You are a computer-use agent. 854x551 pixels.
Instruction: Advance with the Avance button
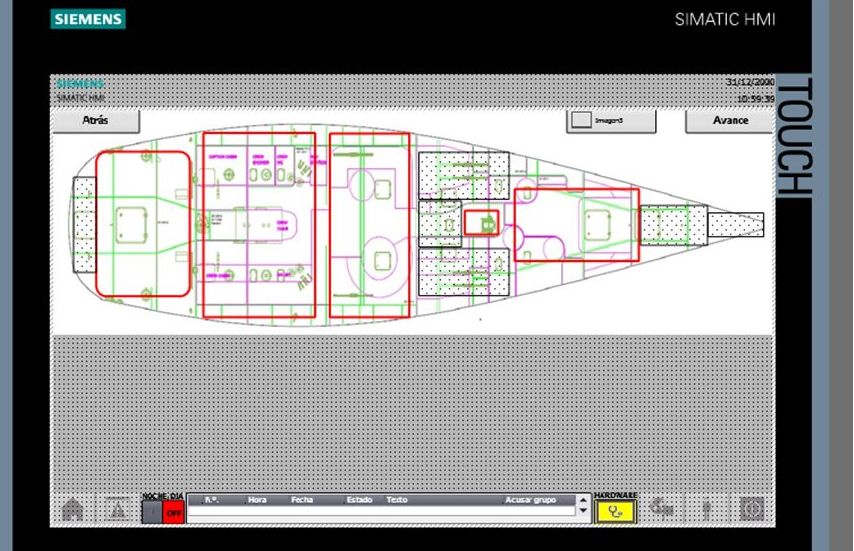coord(730,120)
